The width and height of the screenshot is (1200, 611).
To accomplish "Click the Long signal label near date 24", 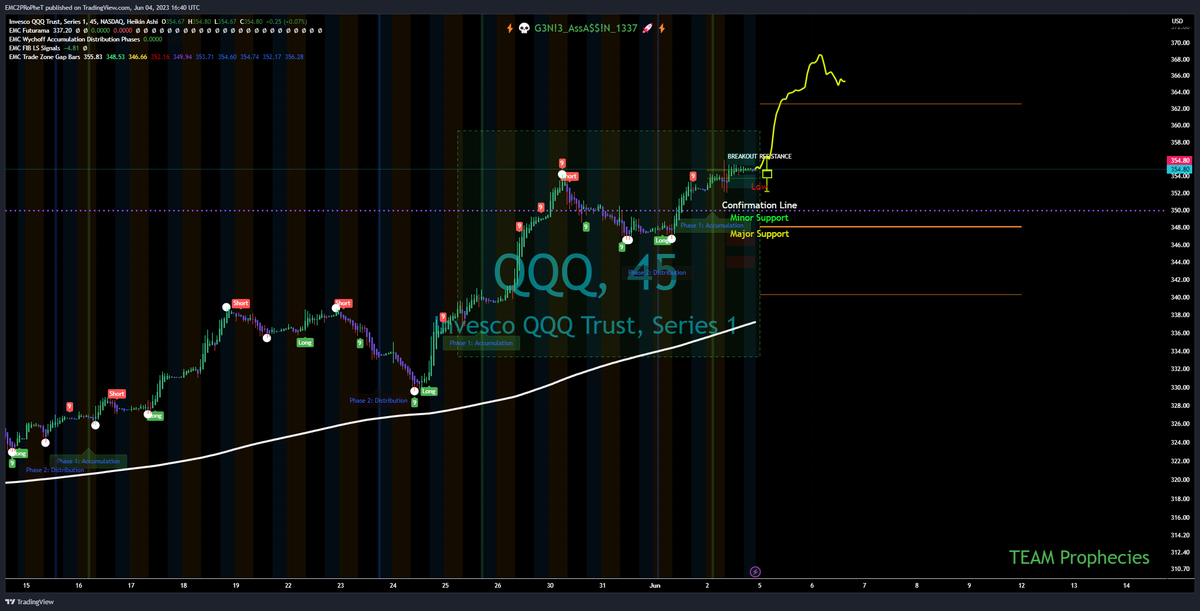I will pyautogui.click(x=428, y=391).
